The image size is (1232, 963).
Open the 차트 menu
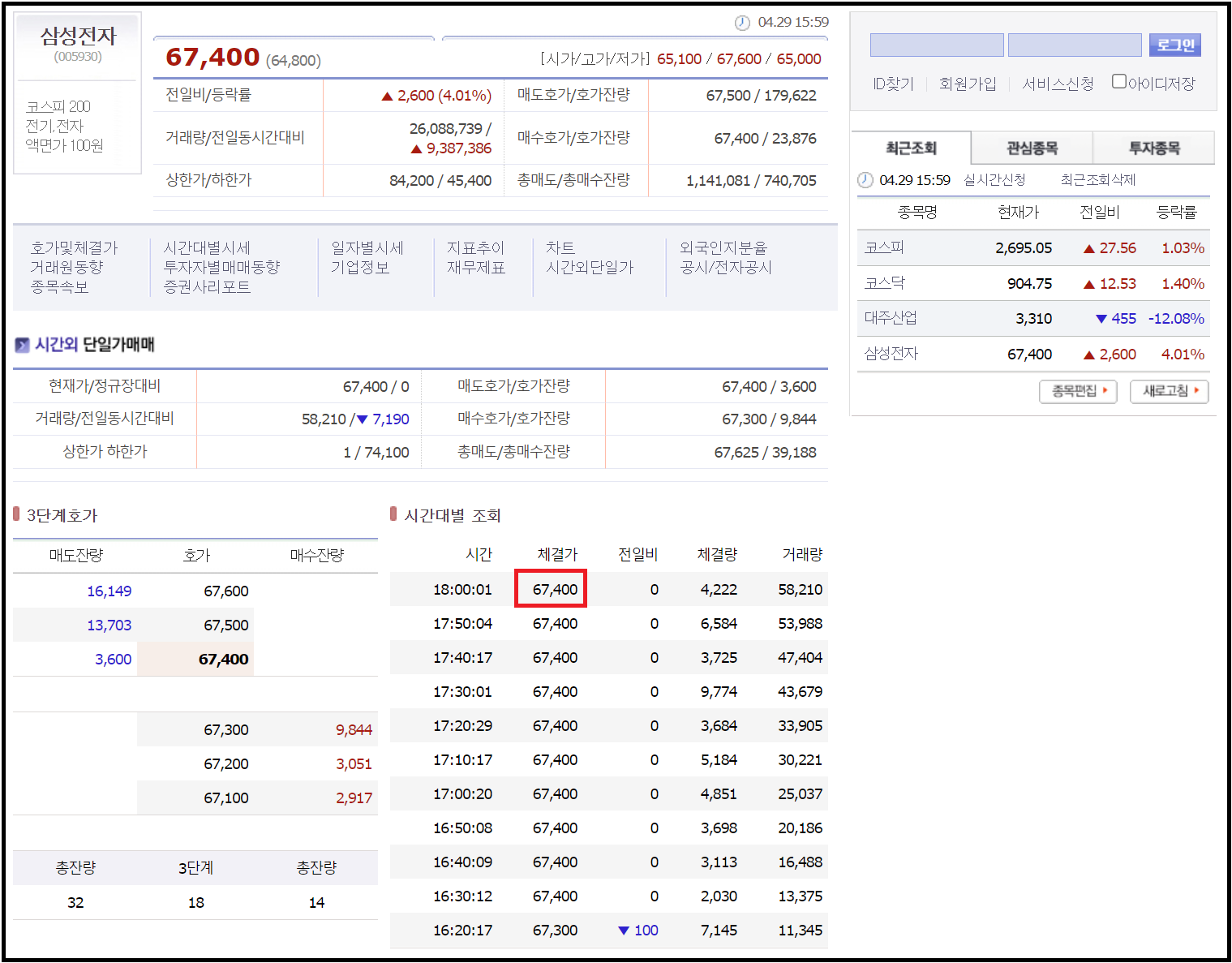(560, 248)
